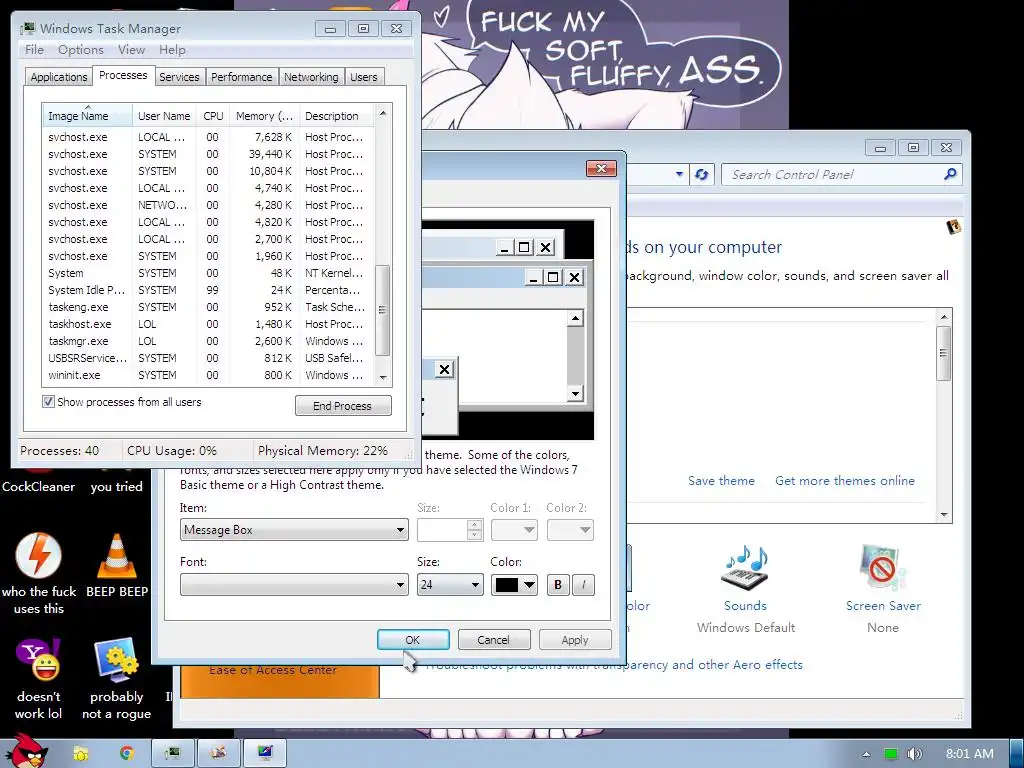Open the Item 'Message Box' dropdown
The image size is (1024, 768).
[294, 530]
